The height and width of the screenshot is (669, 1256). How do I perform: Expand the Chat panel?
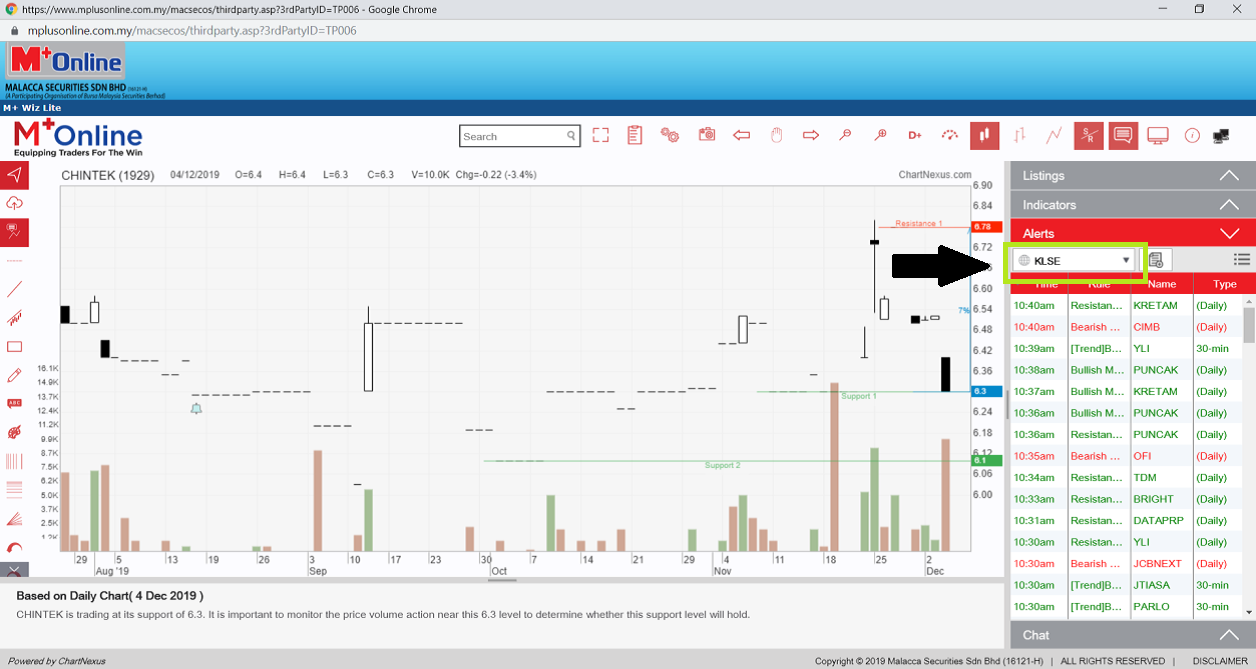[x=1131, y=635]
